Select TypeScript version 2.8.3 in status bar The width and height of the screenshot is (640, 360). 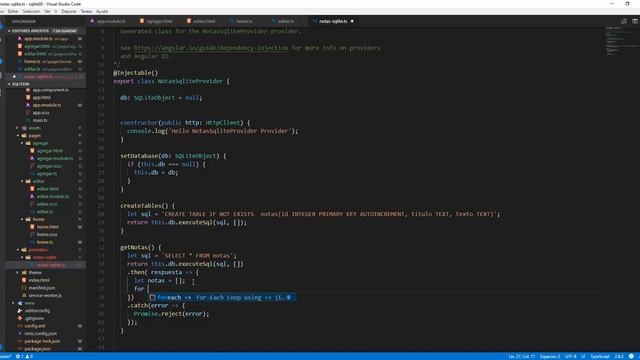tap(619, 356)
